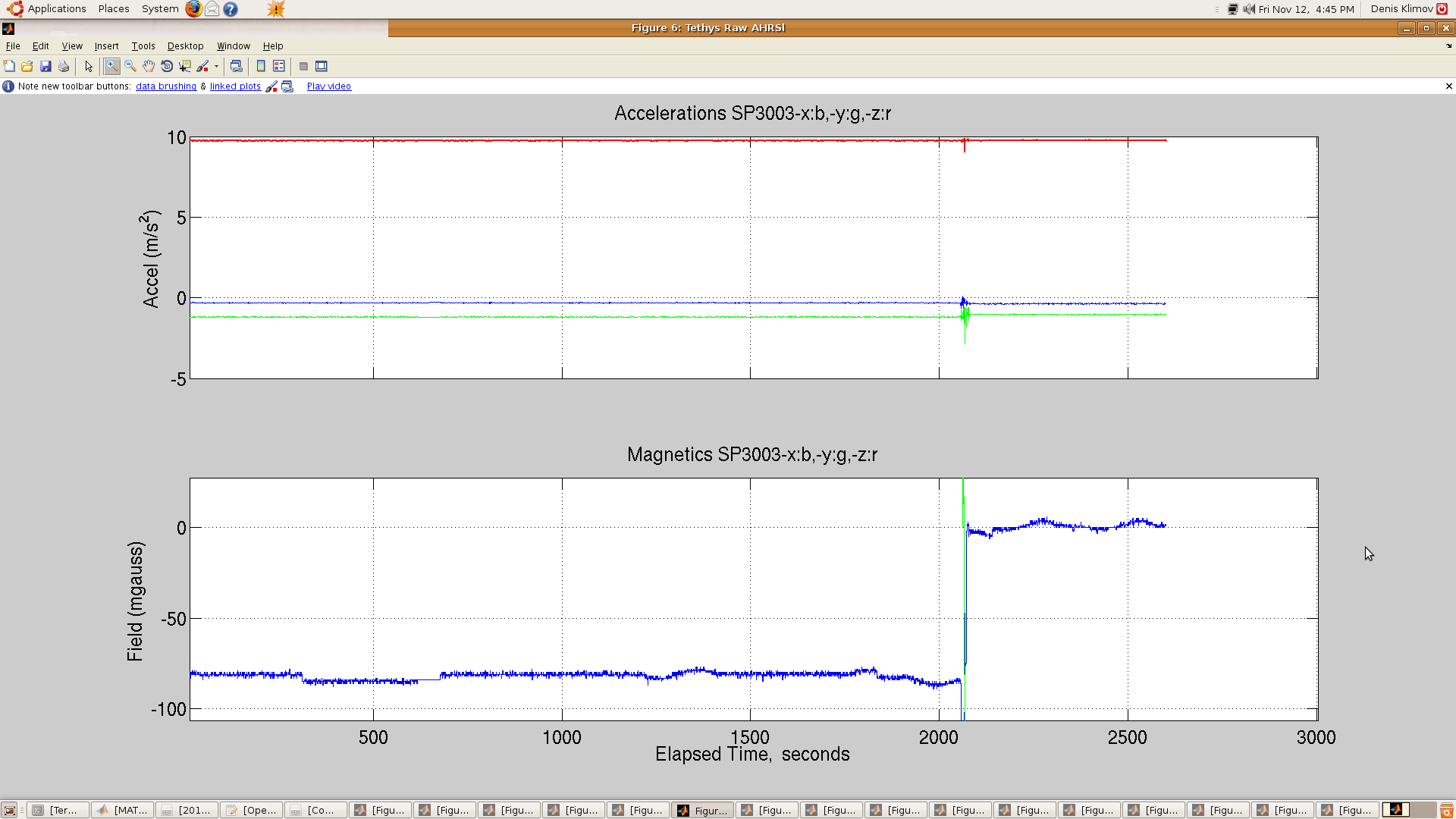The height and width of the screenshot is (819, 1456).
Task: Launch Firefox from the top panel
Action: [194, 9]
